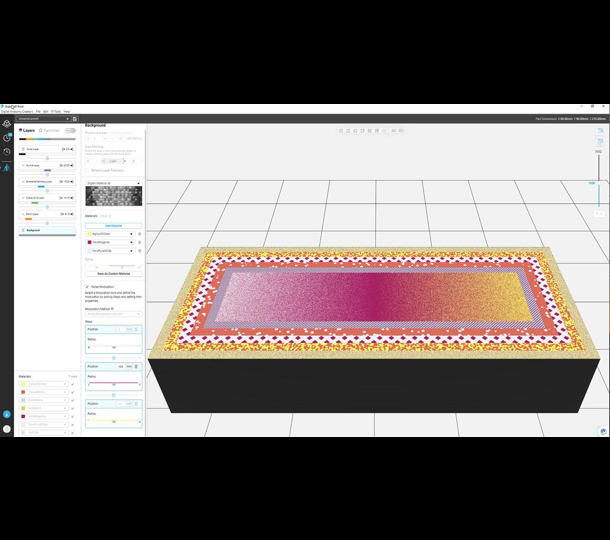This screenshot has width=610, height=540.
Task: Toggle the Noise Modulation checkbox
Action: tap(87, 286)
